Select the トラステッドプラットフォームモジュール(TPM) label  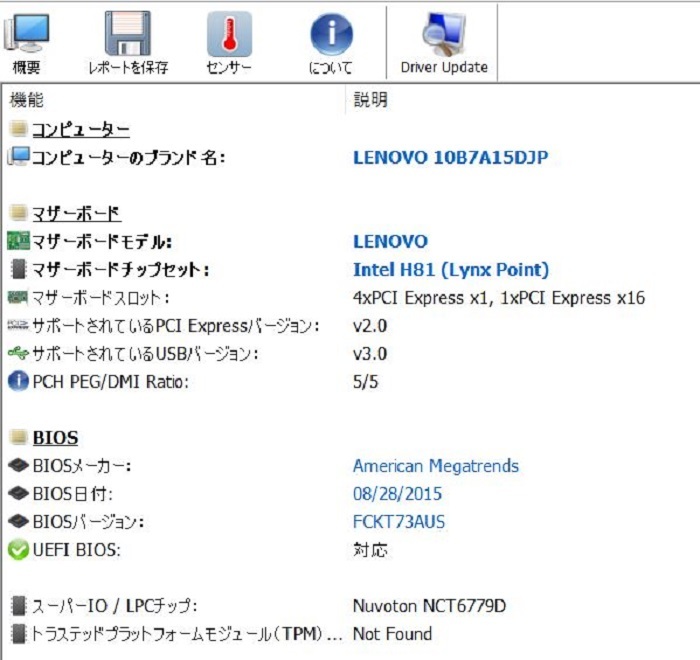pyautogui.click(x=187, y=634)
